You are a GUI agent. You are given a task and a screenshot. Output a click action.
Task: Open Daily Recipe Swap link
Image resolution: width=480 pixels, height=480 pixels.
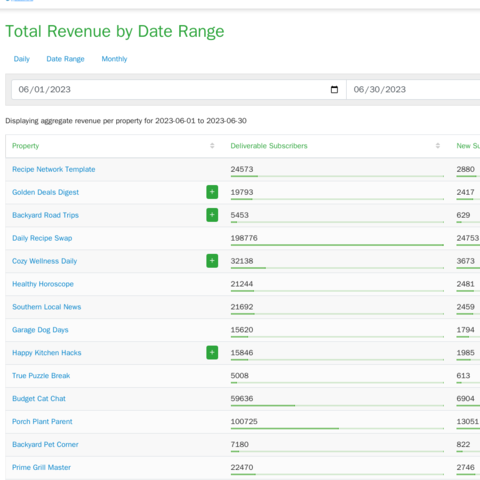tap(42, 238)
